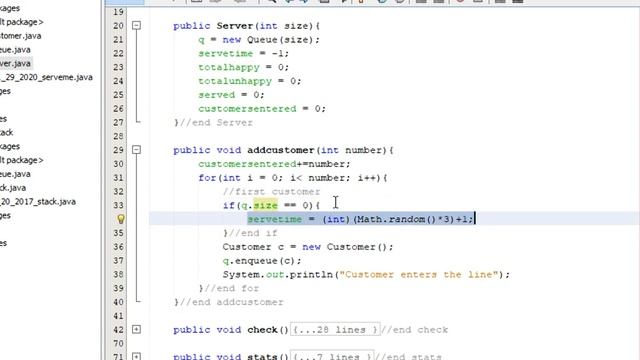Expand the stats() method fold on line 71
The image size is (640, 360).
pyautogui.click(x=136, y=357)
